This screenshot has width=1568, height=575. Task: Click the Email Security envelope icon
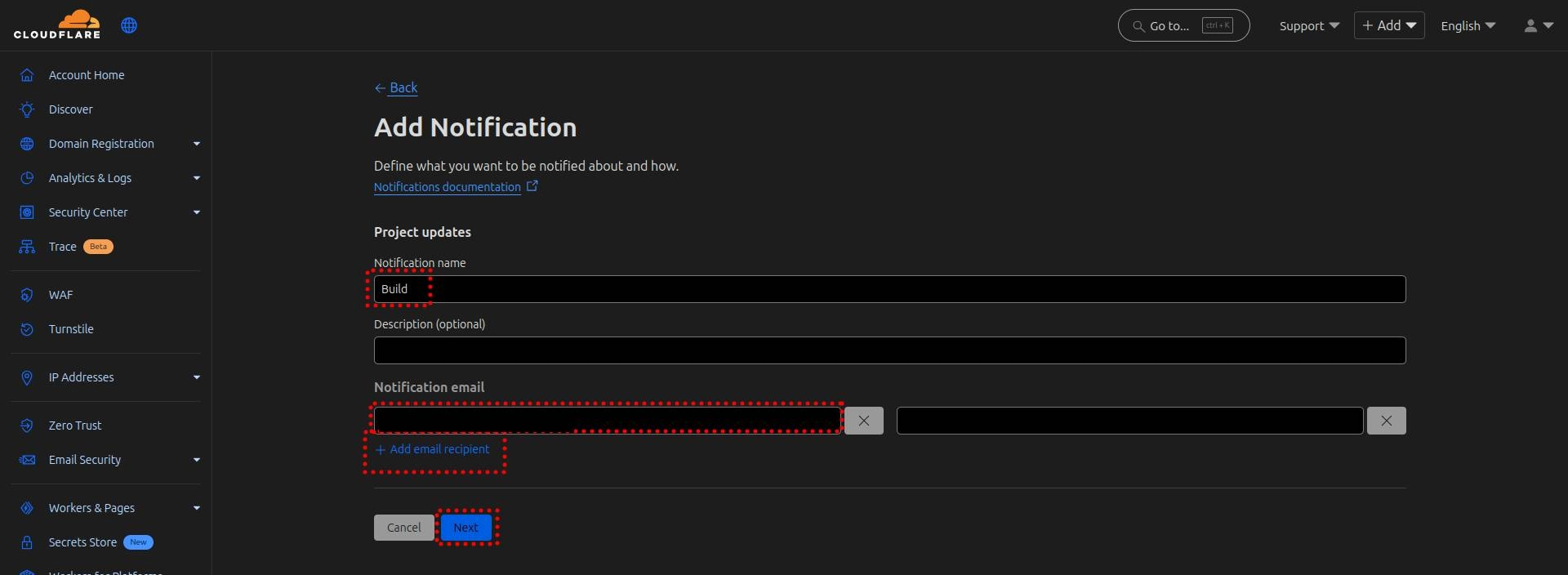(27, 460)
